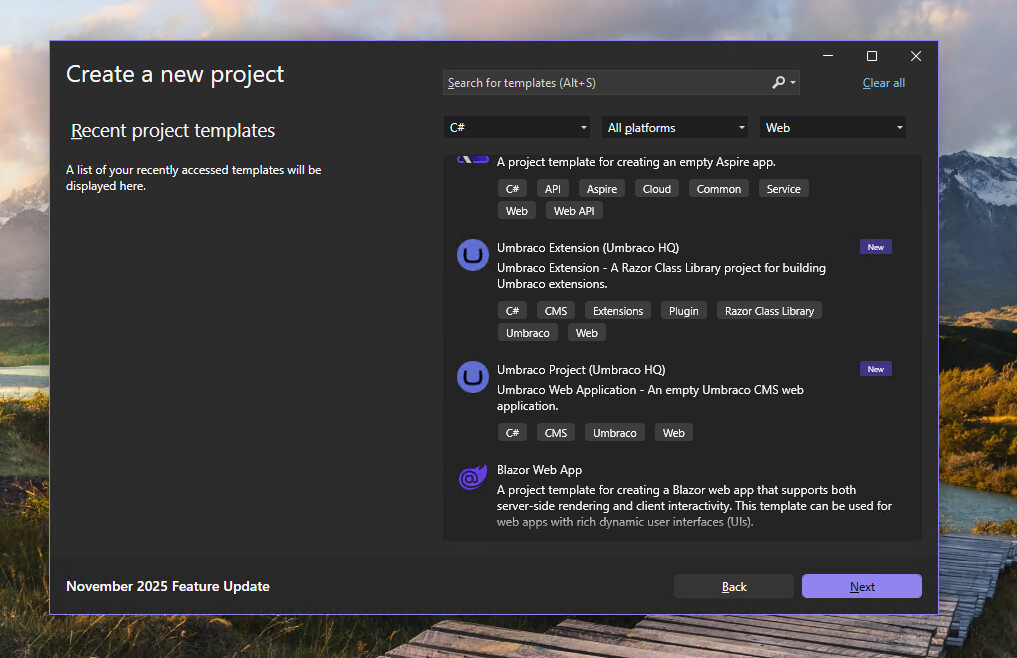Click the Razor Class Library tag
1017x658 pixels.
[x=769, y=311]
